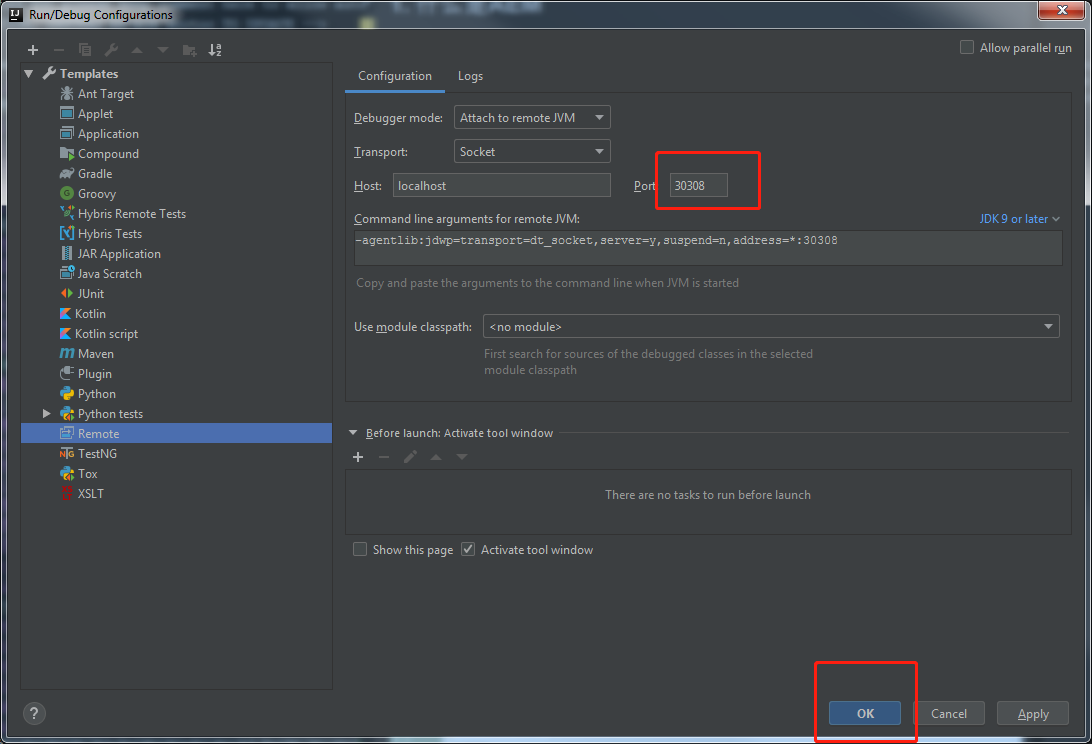1092x744 pixels.
Task: Close the Run/Debug Configurations dialog
Action: click(x=1062, y=10)
